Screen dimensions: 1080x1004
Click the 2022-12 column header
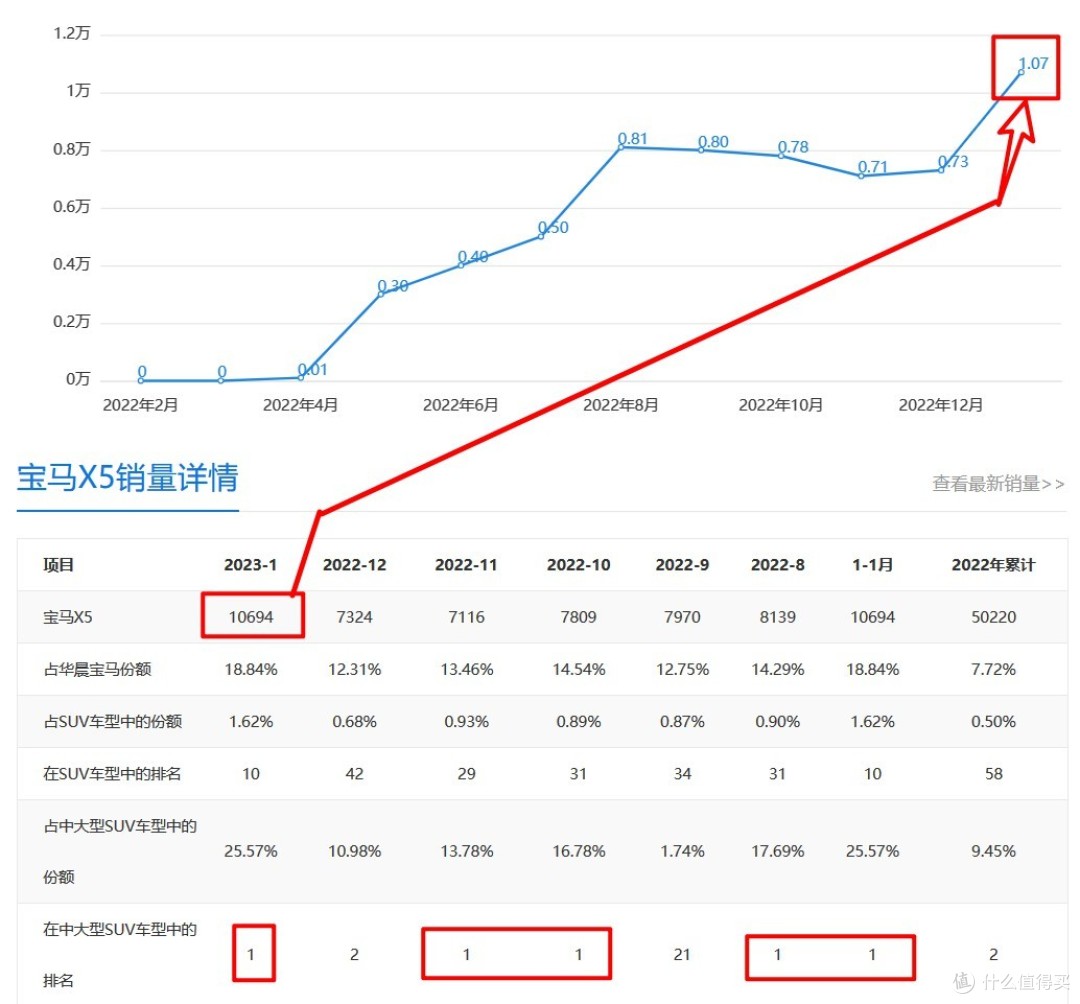tap(355, 565)
